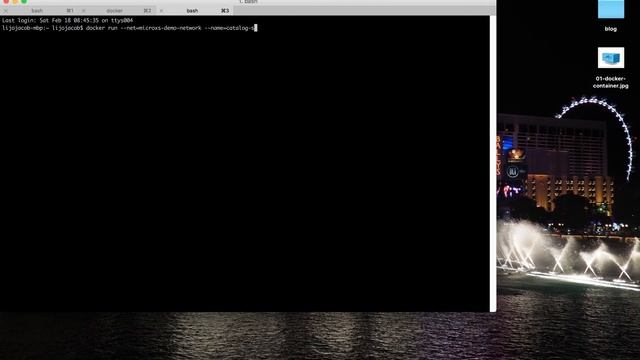Click the '01-docker-container.jpg' file name label
640x360 pixels.
611,82
